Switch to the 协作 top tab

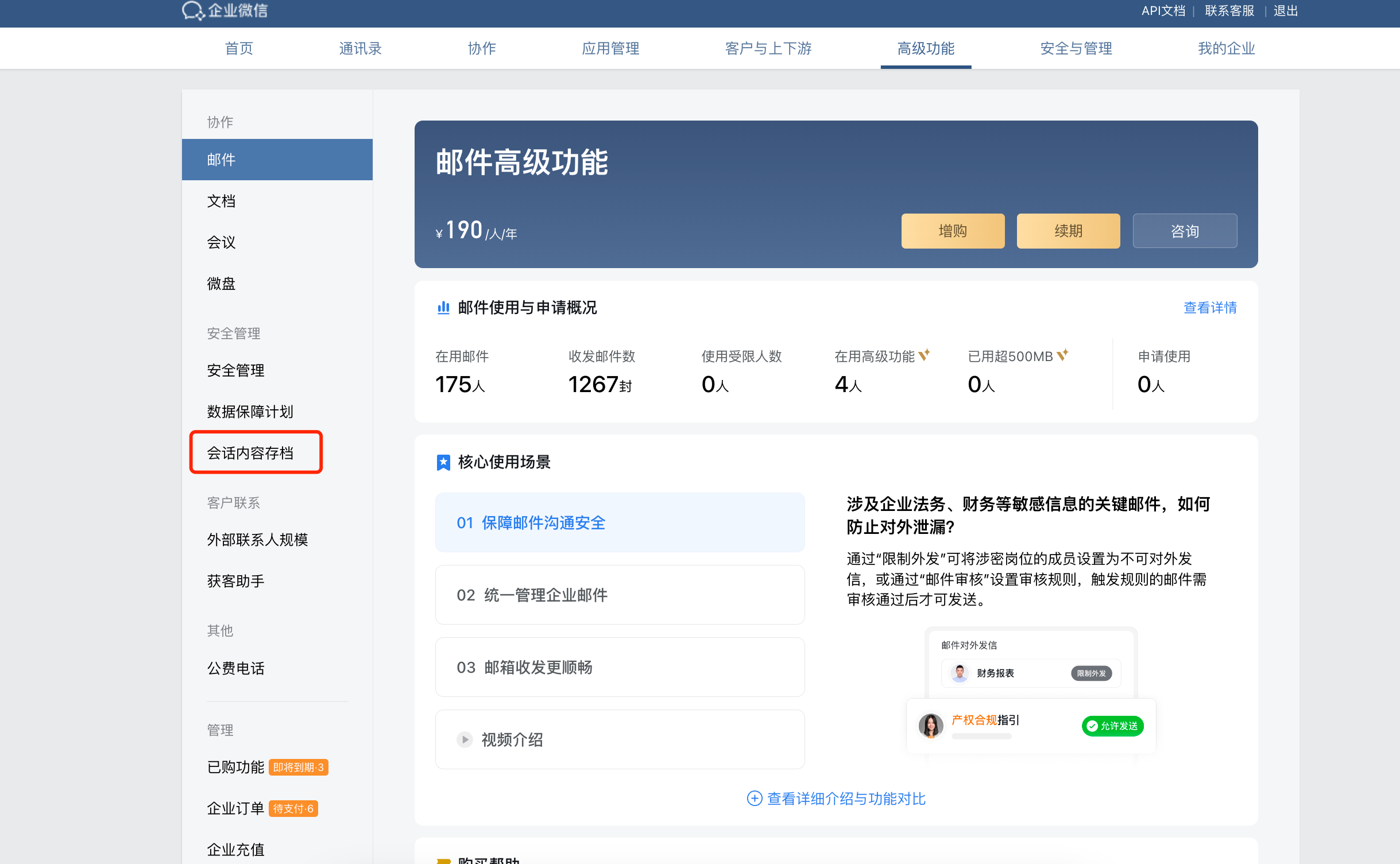[x=482, y=48]
